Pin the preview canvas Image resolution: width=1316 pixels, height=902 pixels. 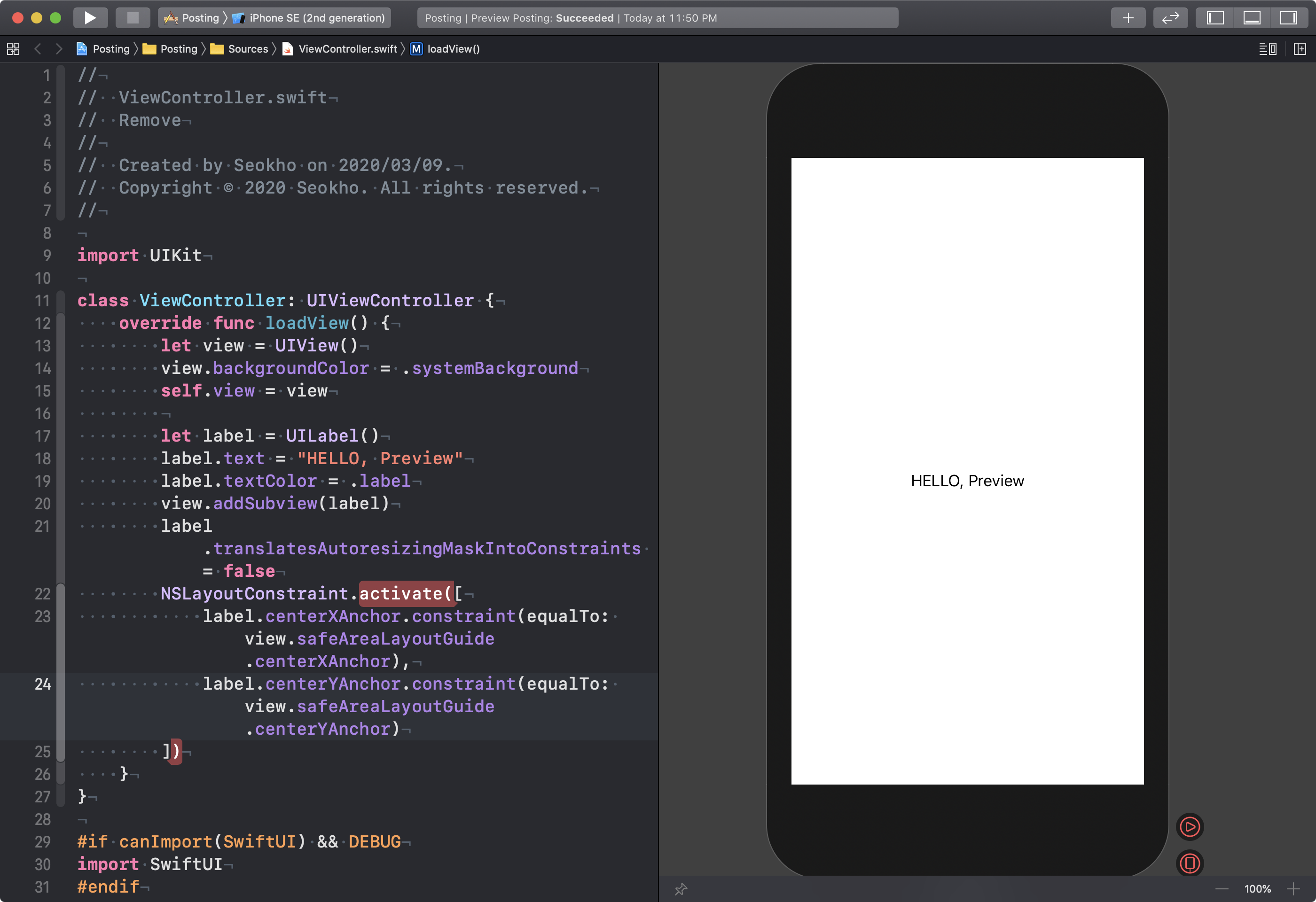[681, 889]
